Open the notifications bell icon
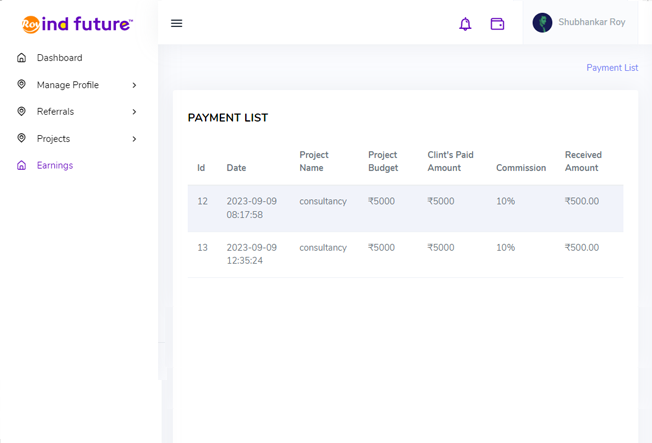652x443 pixels. click(x=465, y=23)
